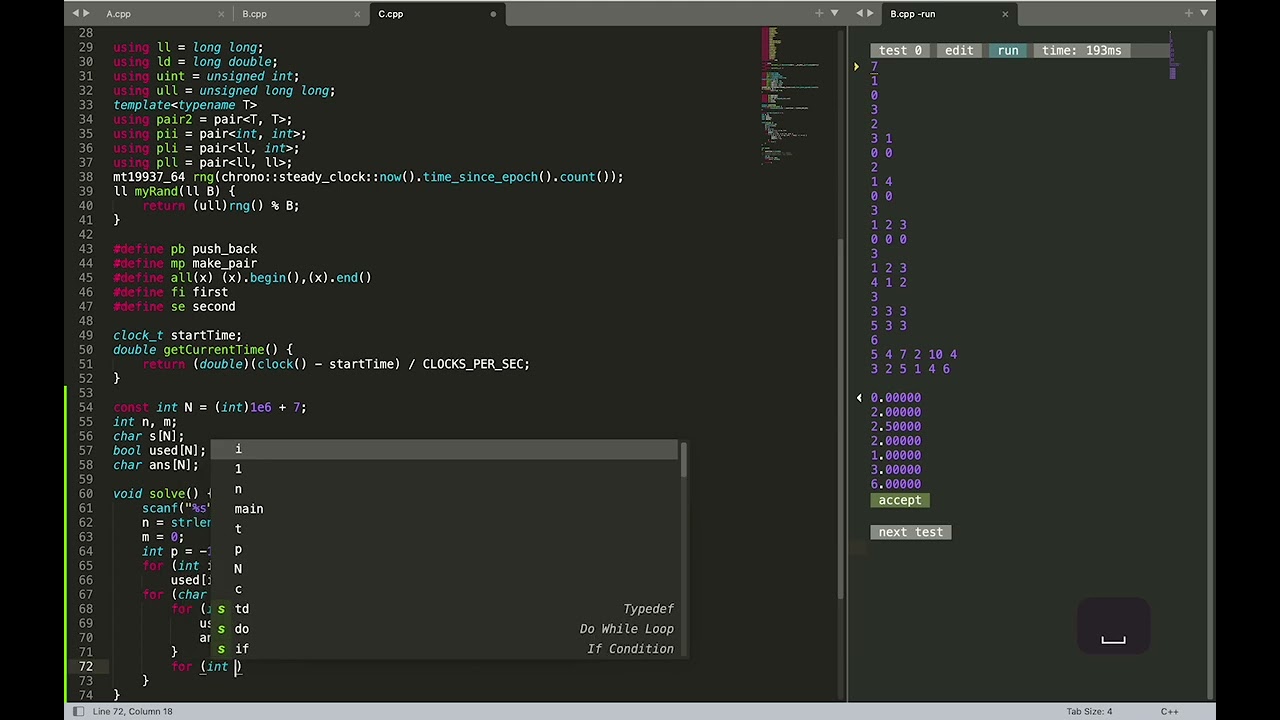Open tab list dropdown in left pane
The width and height of the screenshot is (1280, 720).
click(x=834, y=14)
